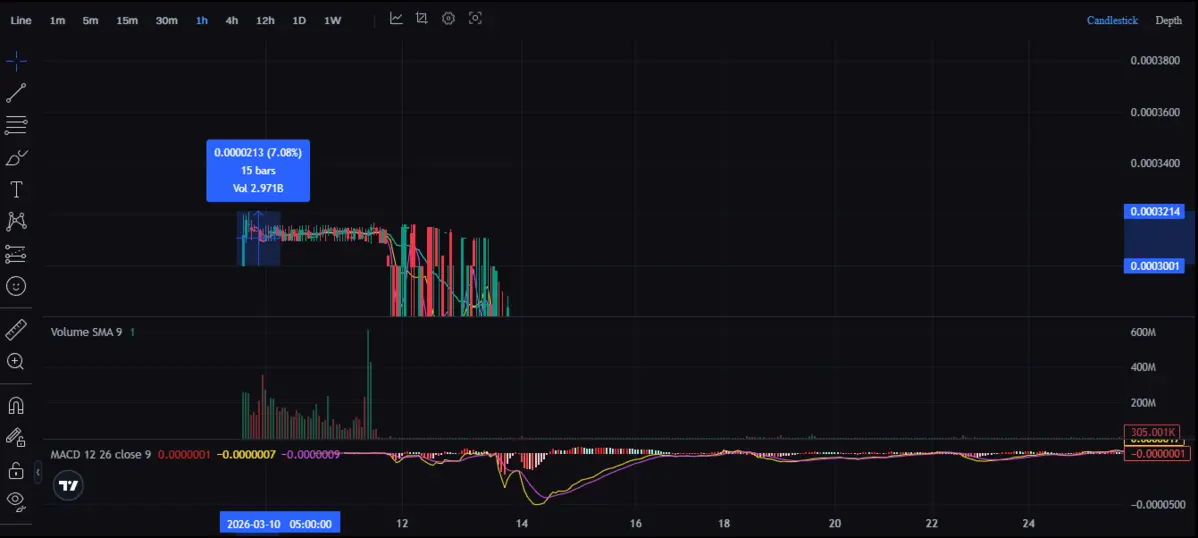
Task: Select the brush drawing tool
Action: (16, 157)
